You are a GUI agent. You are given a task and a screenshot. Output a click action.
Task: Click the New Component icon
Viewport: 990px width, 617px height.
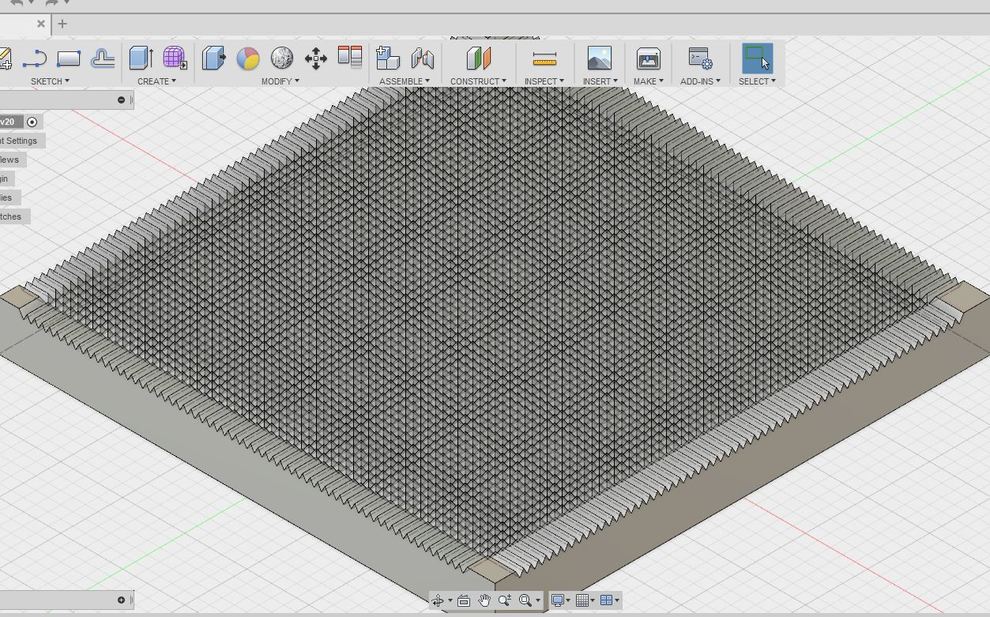(388, 58)
